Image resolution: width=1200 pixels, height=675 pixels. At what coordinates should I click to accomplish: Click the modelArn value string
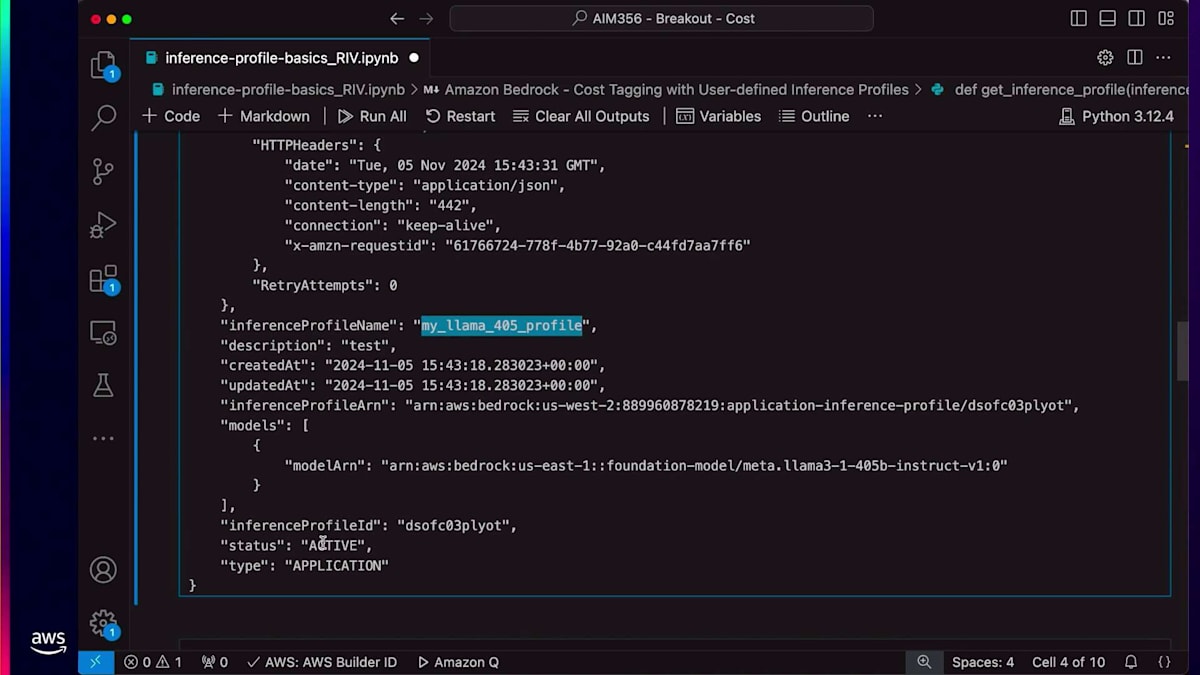tap(694, 466)
